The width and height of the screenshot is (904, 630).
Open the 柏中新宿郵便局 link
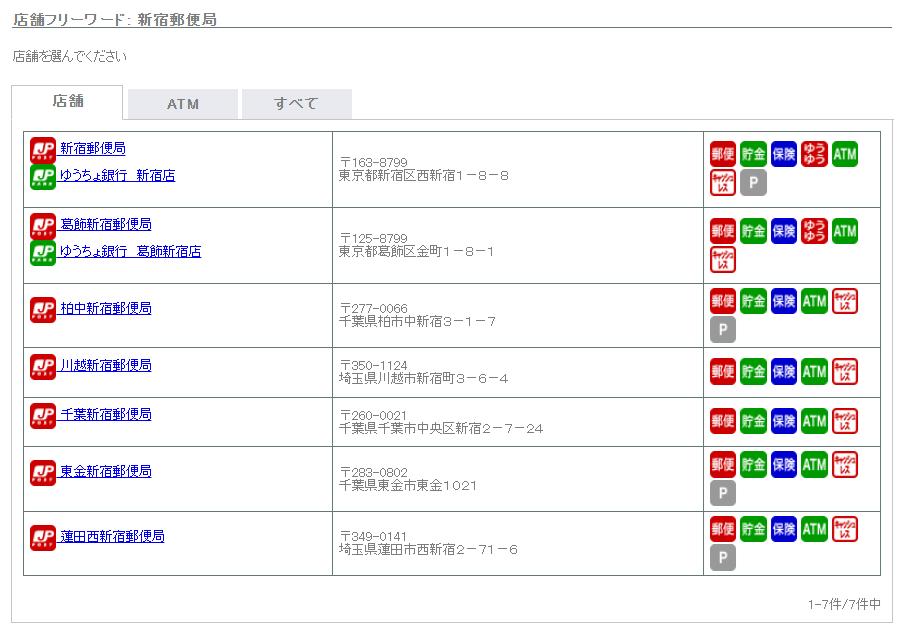[x=106, y=309]
